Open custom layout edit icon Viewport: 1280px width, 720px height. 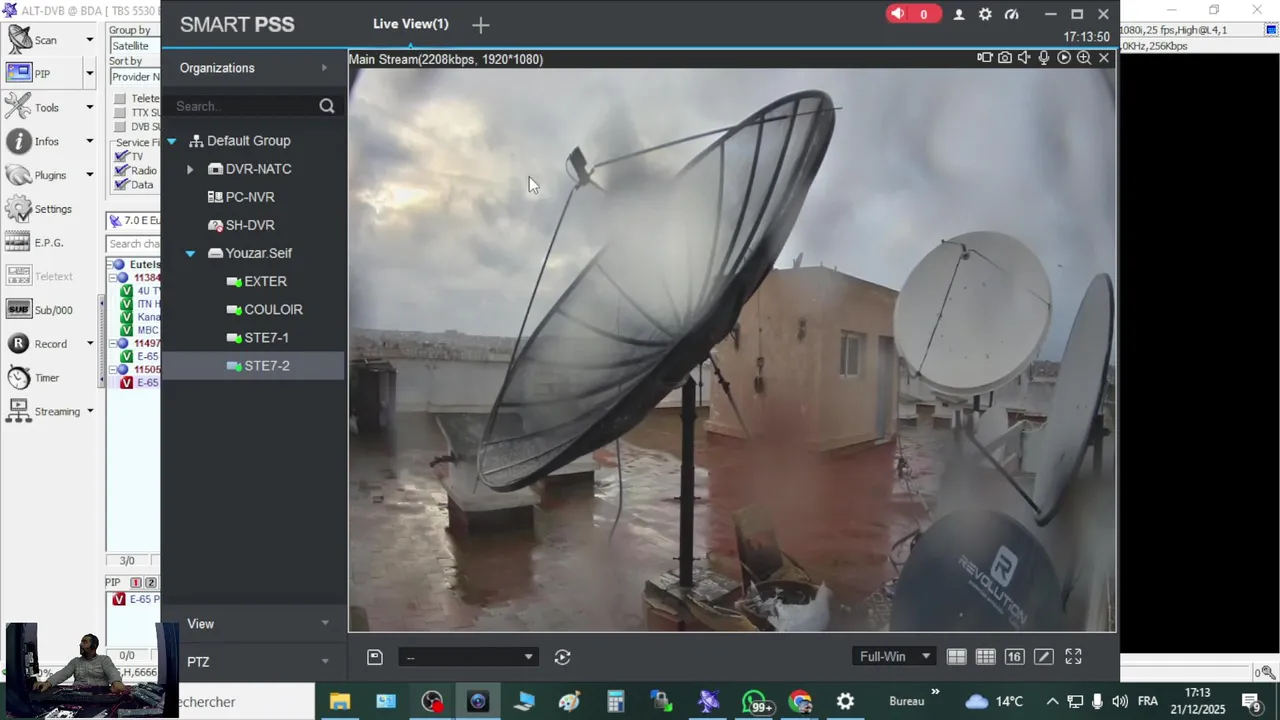tap(1043, 657)
